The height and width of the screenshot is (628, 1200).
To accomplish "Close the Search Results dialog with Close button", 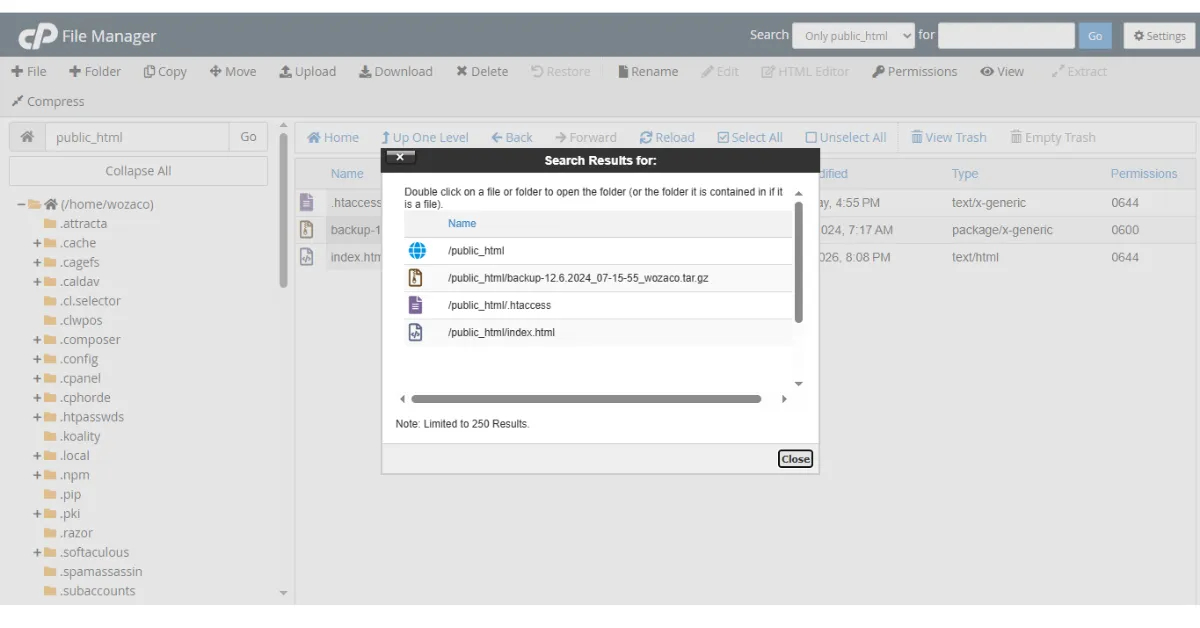I will coord(795,459).
